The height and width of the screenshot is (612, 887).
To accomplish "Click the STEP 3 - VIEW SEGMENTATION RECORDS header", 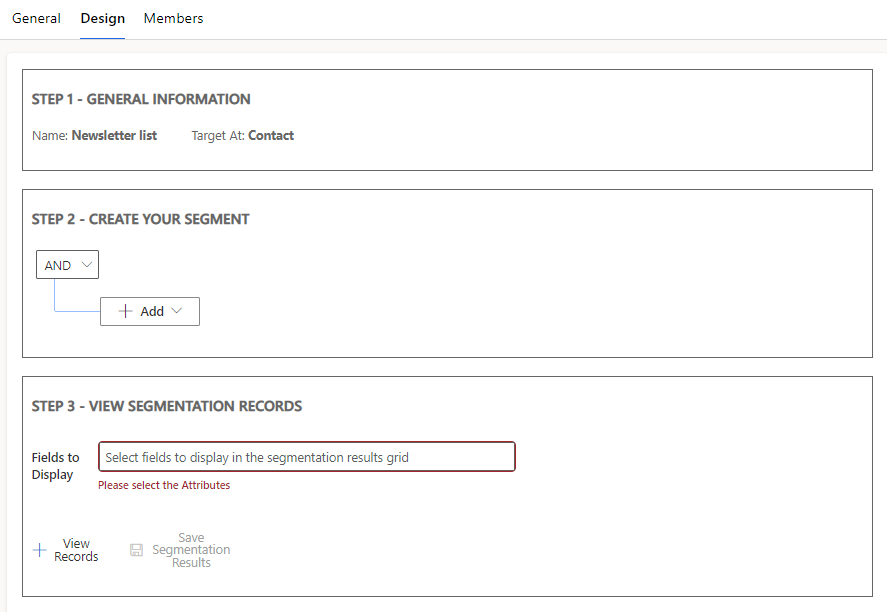I will [167, 406].
